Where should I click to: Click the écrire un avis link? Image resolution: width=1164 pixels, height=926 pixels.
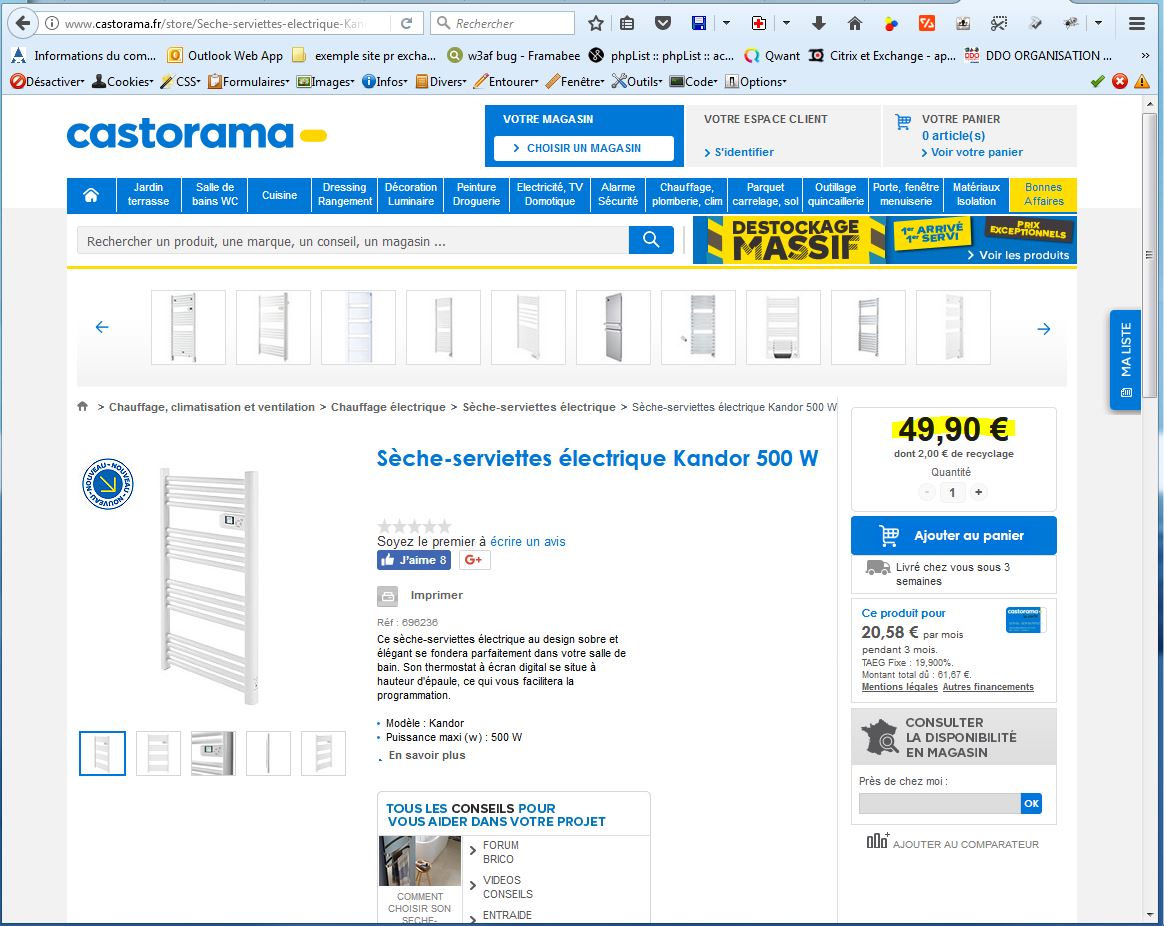[x=527, y=542]
